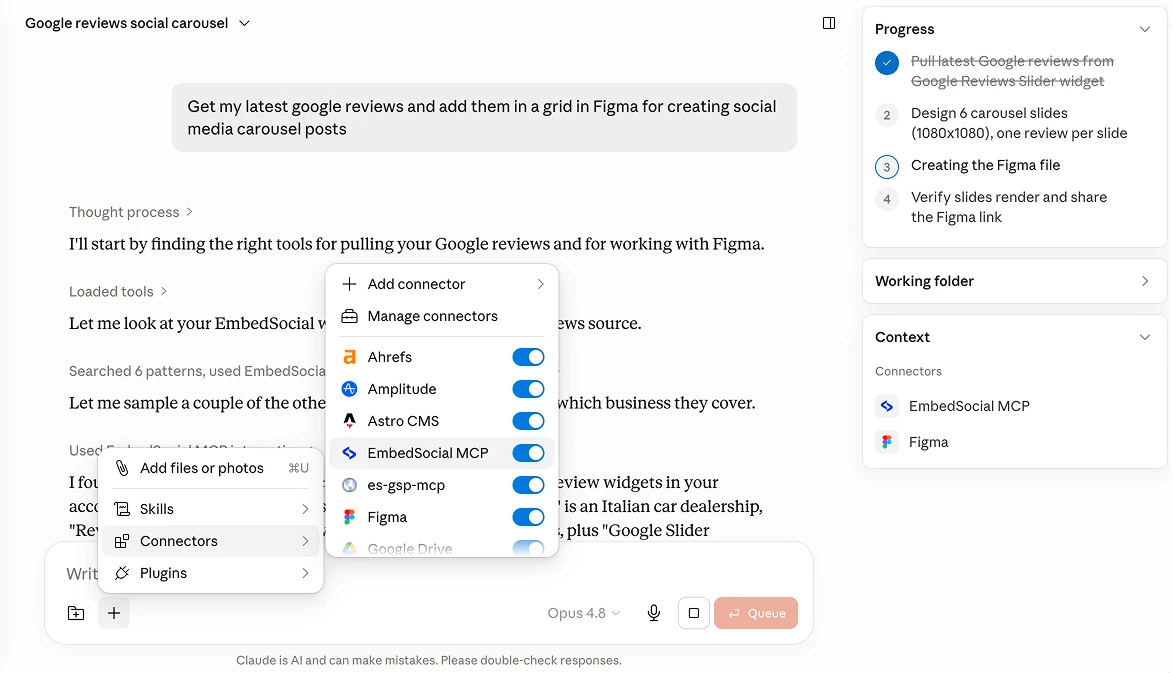Click the add folder icon
Screen dimensions: 1173x673
(x=76, y=613)
